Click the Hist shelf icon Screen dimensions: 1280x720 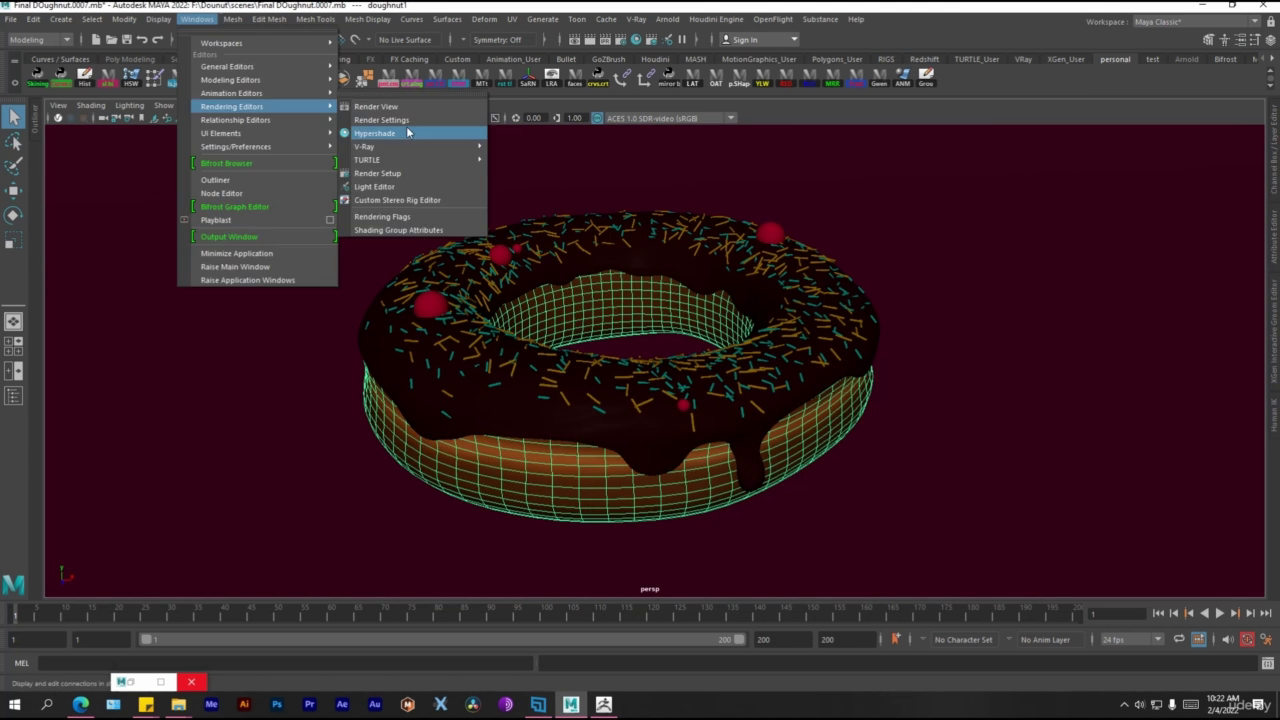[85, 77]
